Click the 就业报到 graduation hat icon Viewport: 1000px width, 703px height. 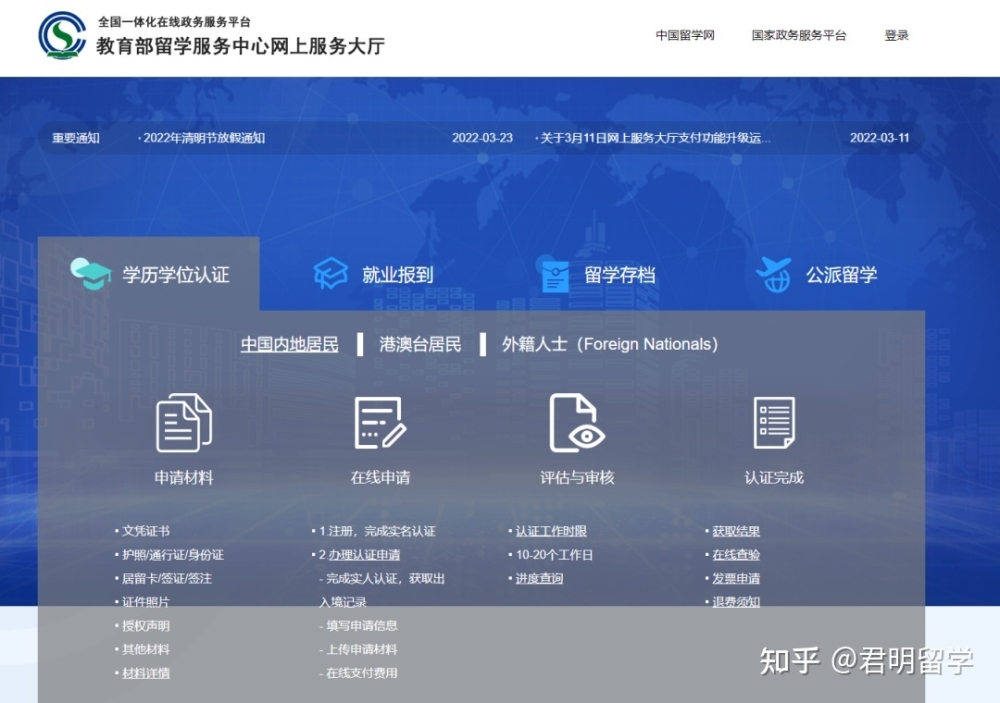330,273
